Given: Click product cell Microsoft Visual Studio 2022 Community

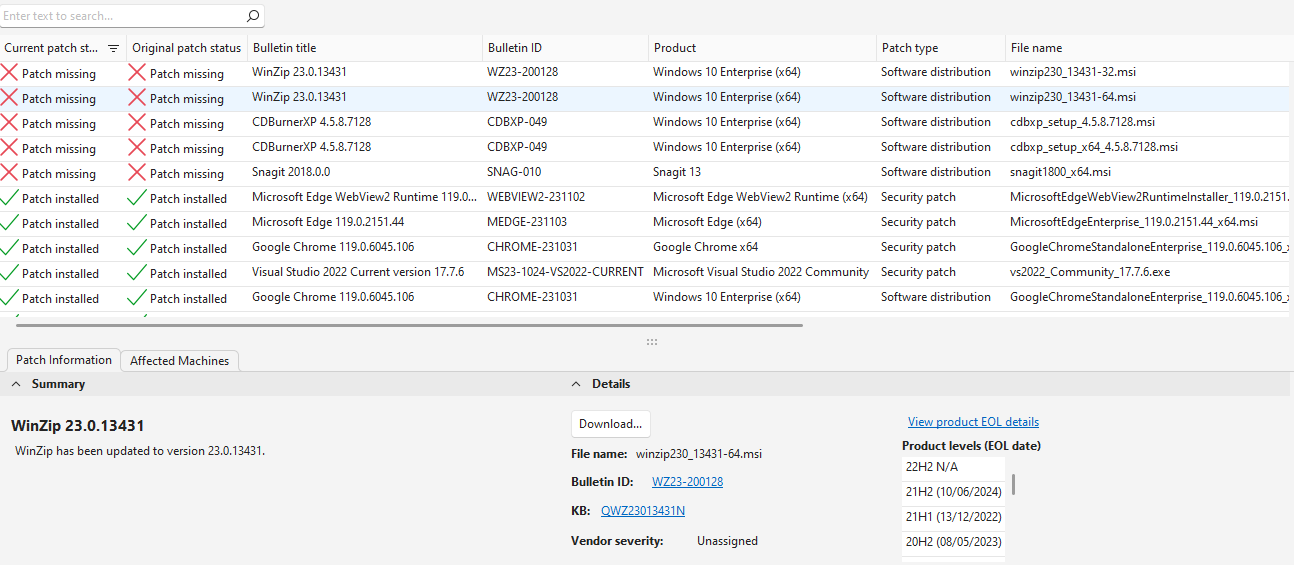Looking at the screenshot, I should (761, 272).
